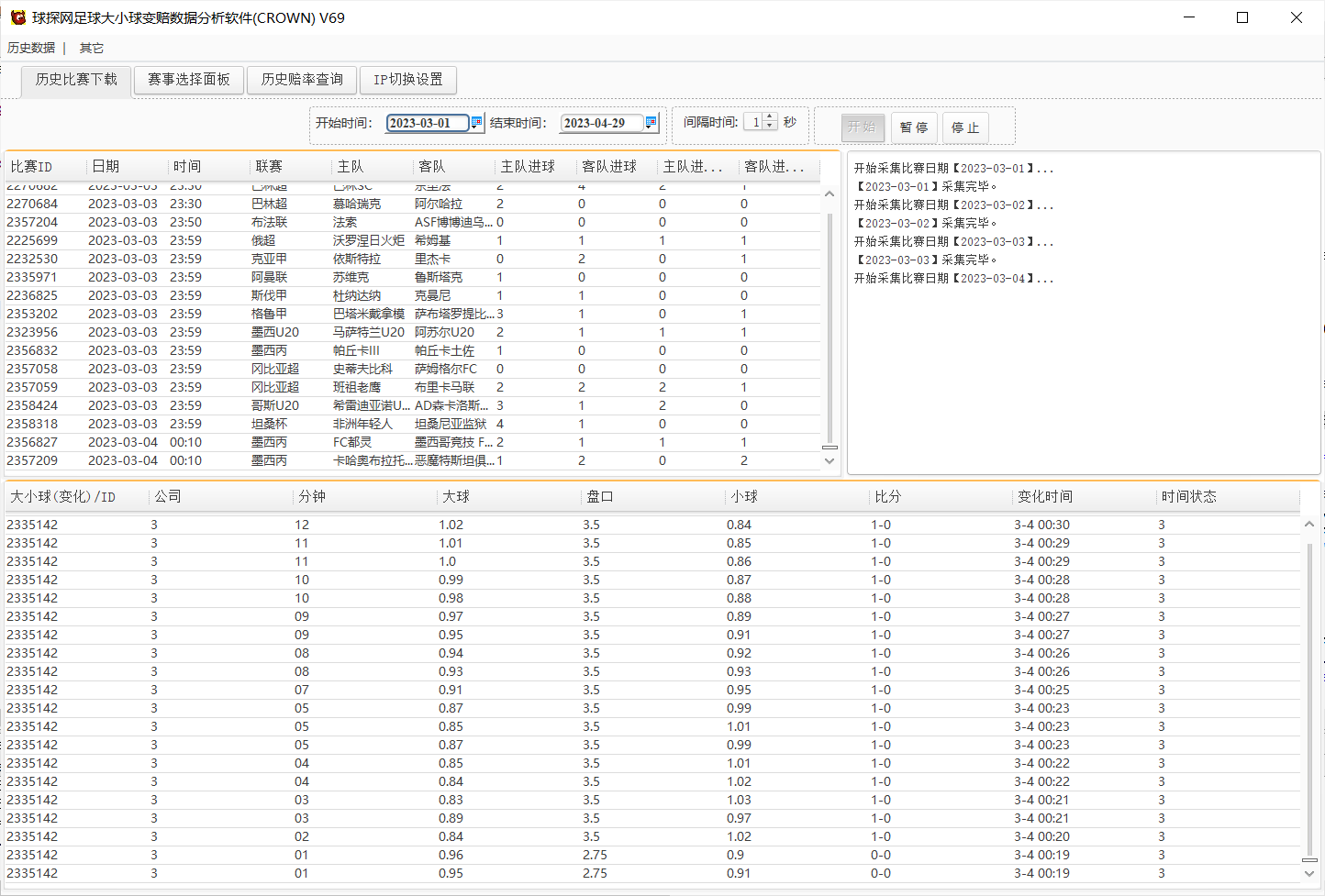
Task: Select match row ID 2225699
Action: pos(411,240)
